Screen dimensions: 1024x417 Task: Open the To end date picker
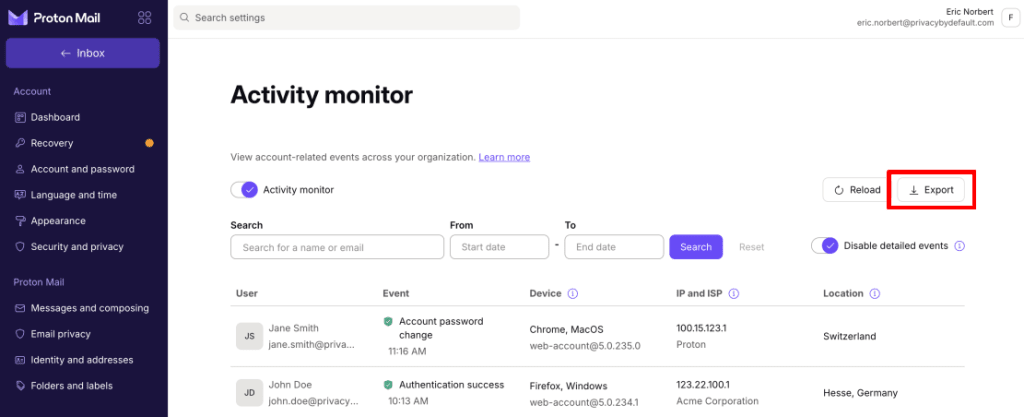(614, 247)
